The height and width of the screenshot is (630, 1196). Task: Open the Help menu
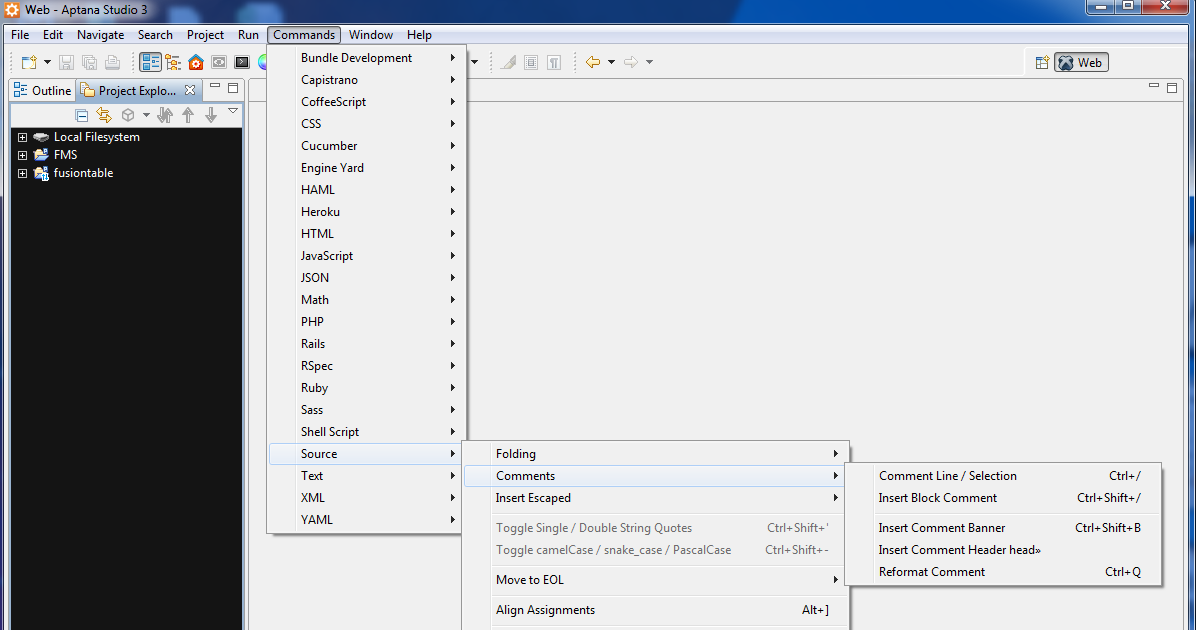click(x=419, y=35)
